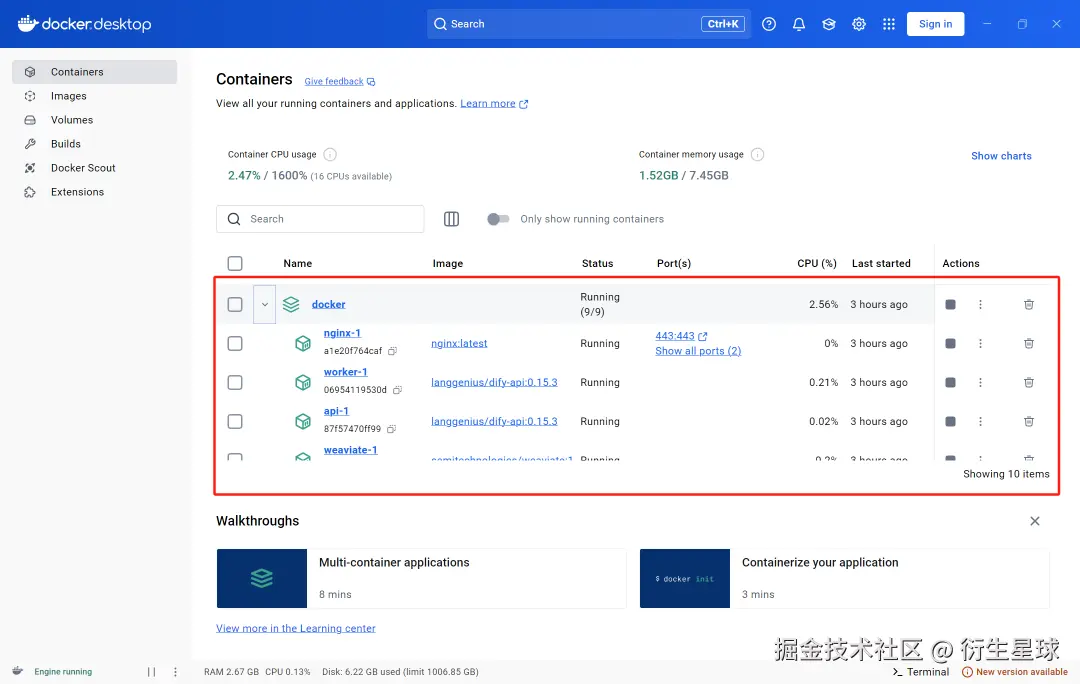Click the Sign in button
The image size is (1080, 684).
click(935, 24)
